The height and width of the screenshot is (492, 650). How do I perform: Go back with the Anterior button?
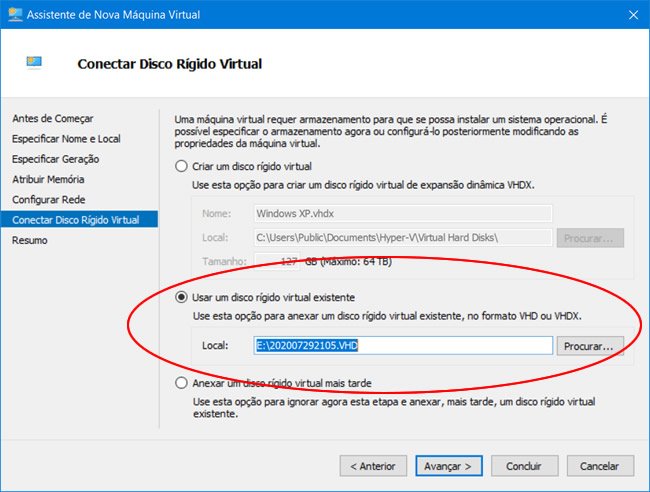coord(373,466)
